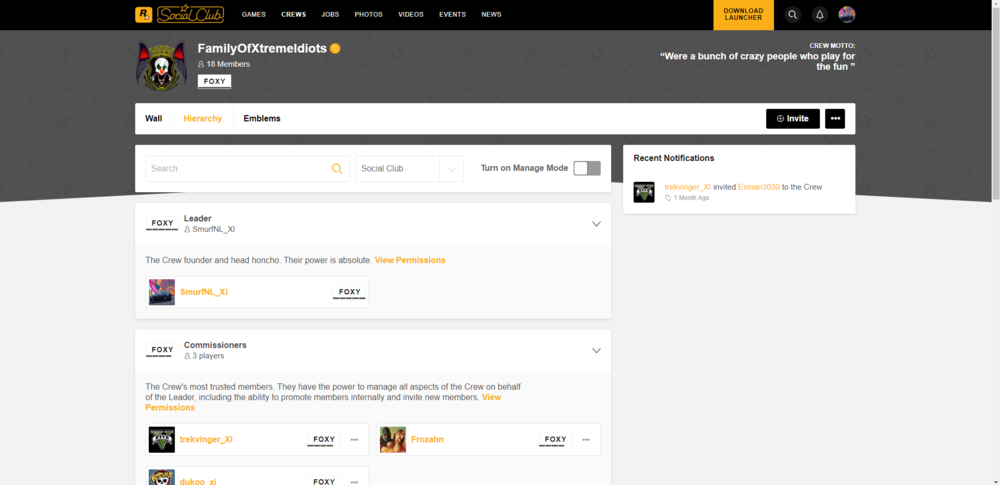Image resolution: width=1000 pixels, height=485 pixels.
Task: Open the search magnifier in top bar
Action: point(792,15)
